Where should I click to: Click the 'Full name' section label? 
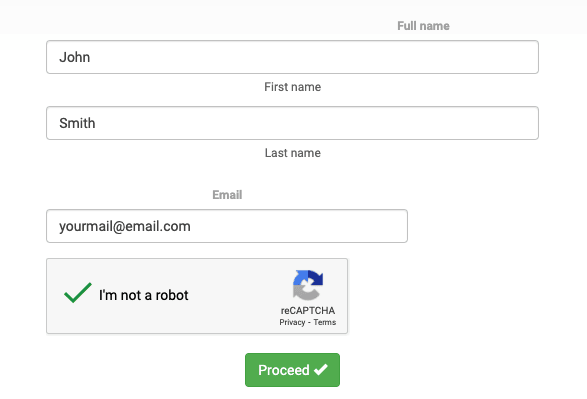coord(423,26)
